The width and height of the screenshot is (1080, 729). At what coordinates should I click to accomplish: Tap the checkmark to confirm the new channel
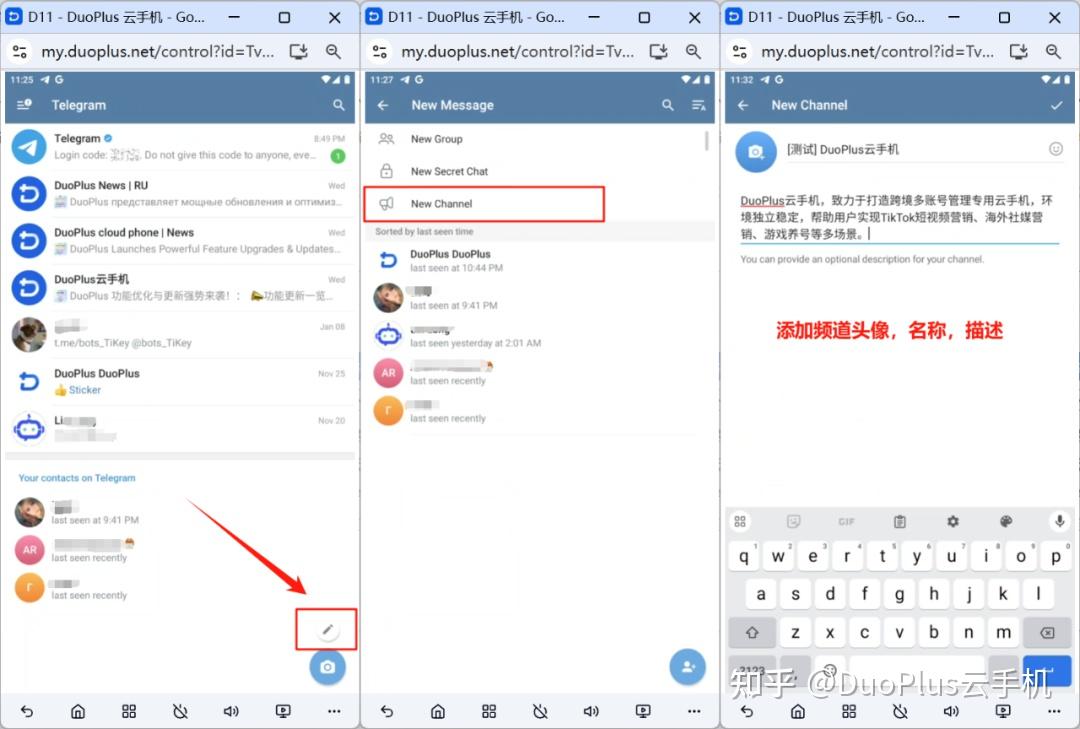1055,104
